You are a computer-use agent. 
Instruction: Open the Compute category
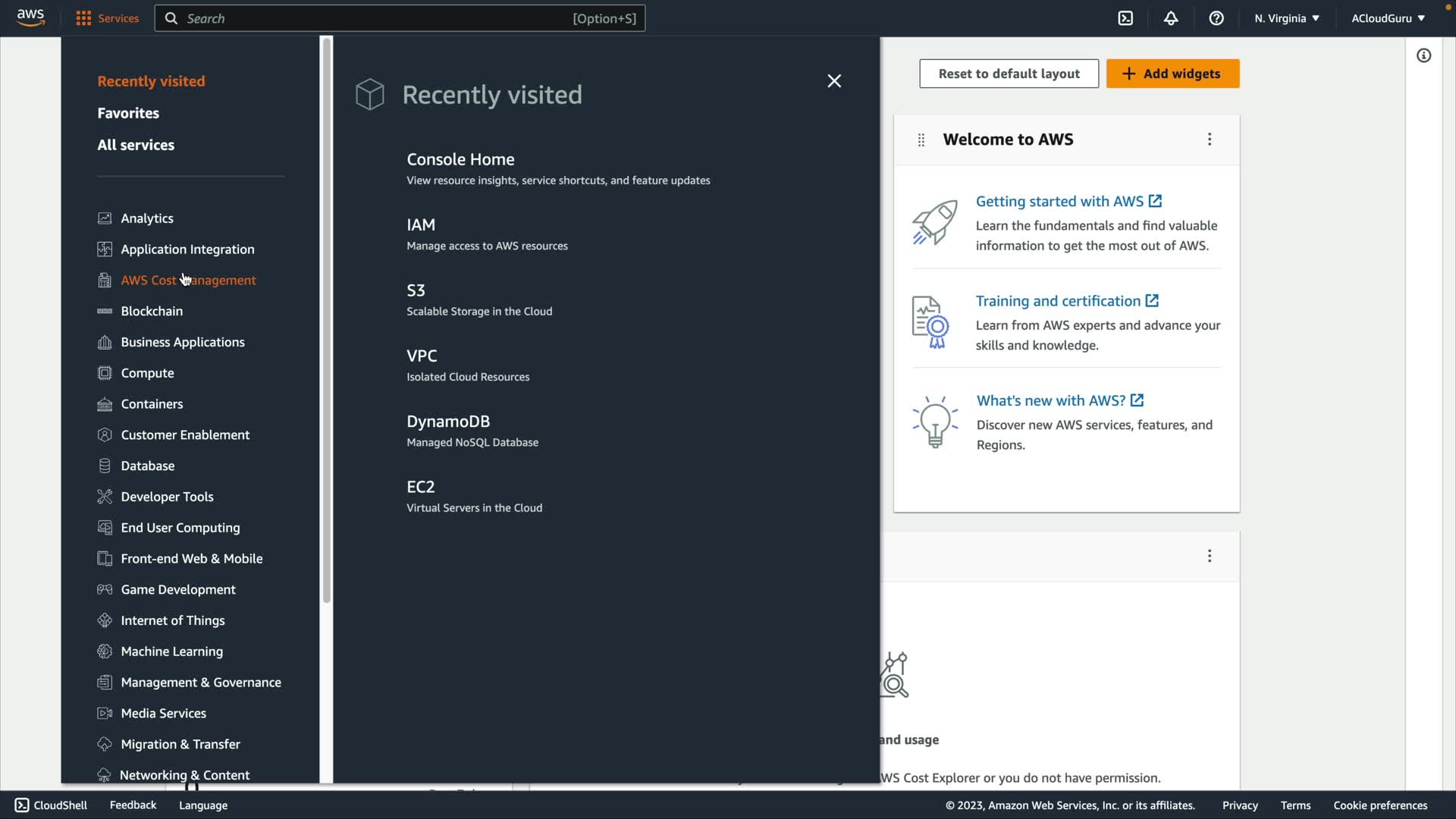147,373
